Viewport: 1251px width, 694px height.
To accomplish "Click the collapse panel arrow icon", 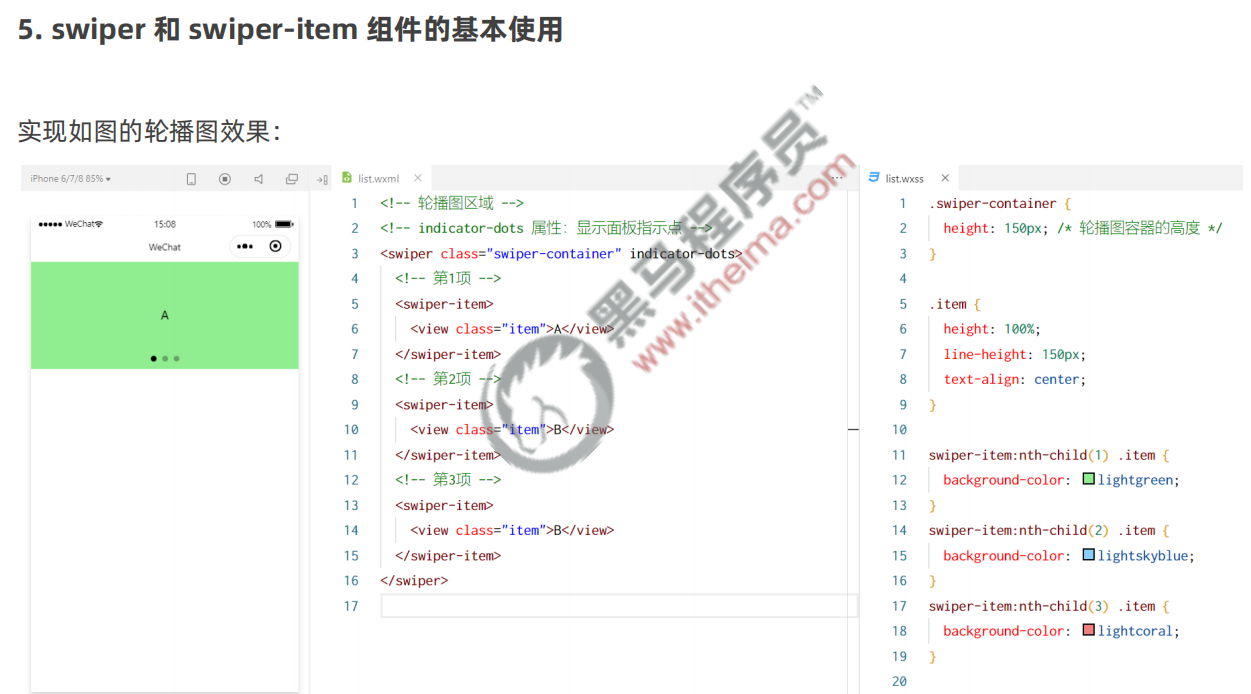I will click(321, 180).
